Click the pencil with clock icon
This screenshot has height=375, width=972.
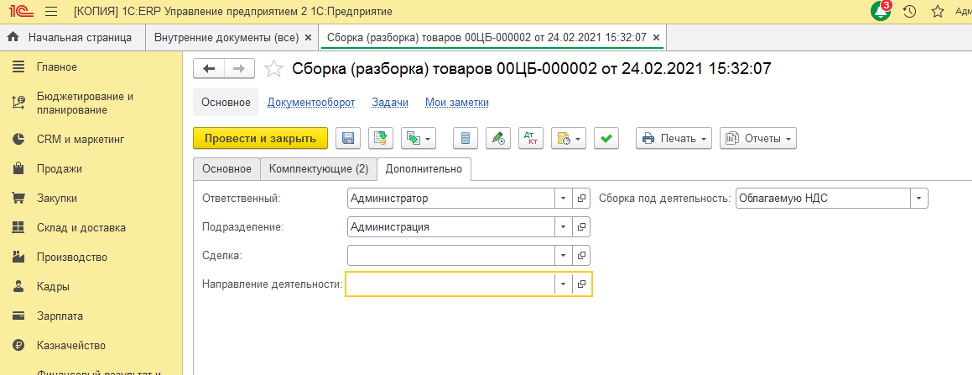(x=498, y=139)
